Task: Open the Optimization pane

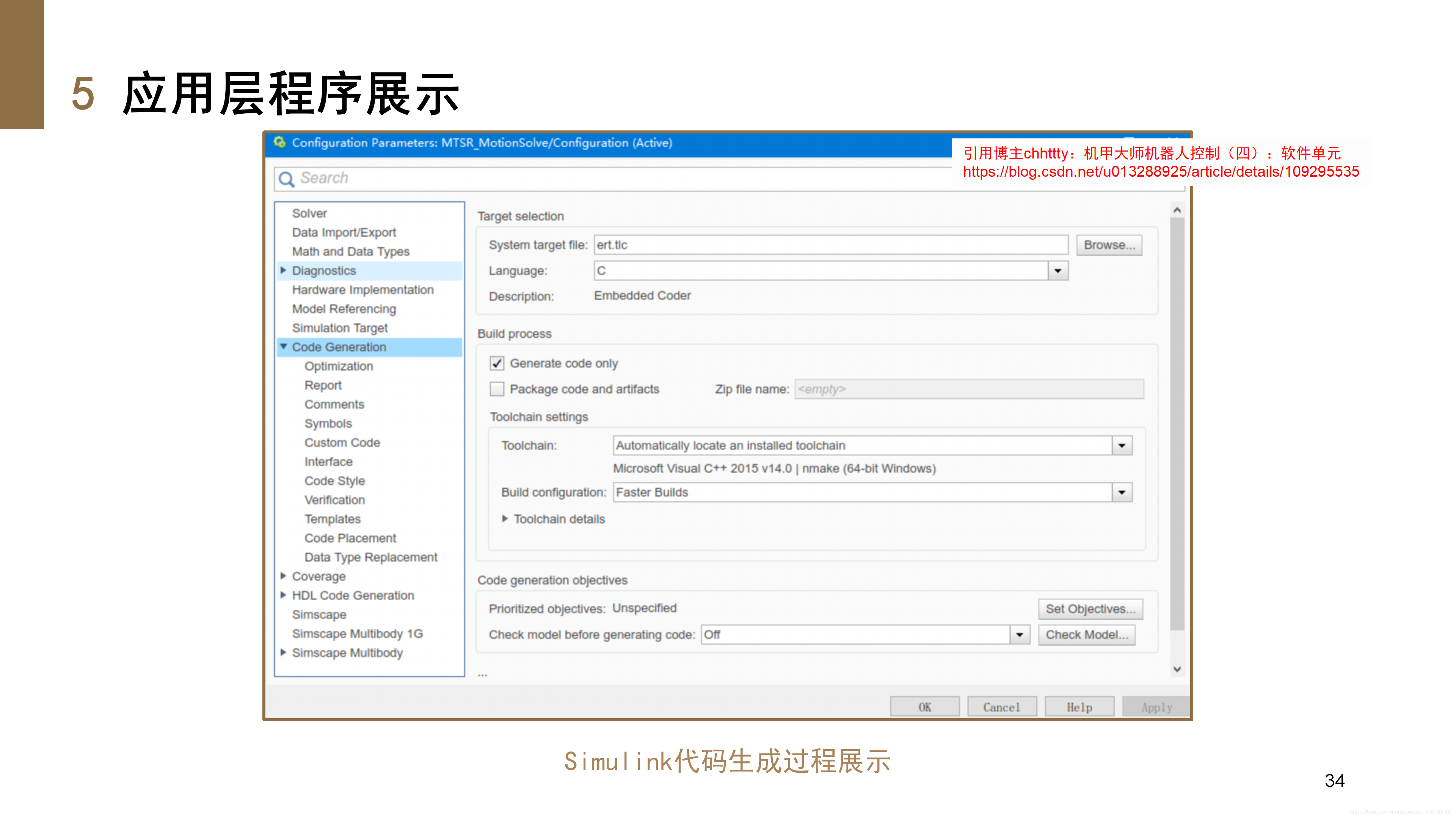Action: [339, 366]
